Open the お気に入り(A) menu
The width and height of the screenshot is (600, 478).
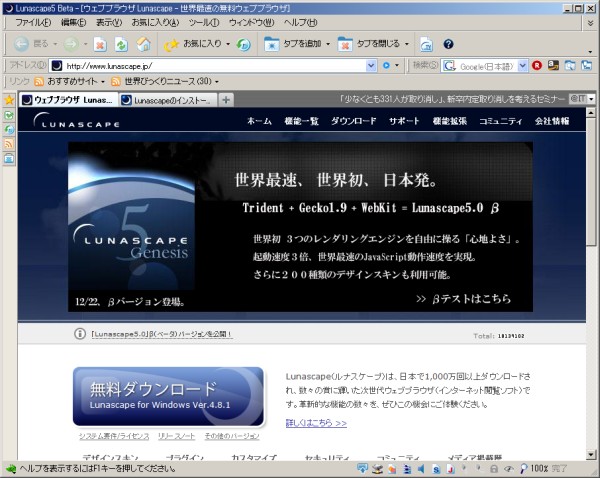pos(155,23)
